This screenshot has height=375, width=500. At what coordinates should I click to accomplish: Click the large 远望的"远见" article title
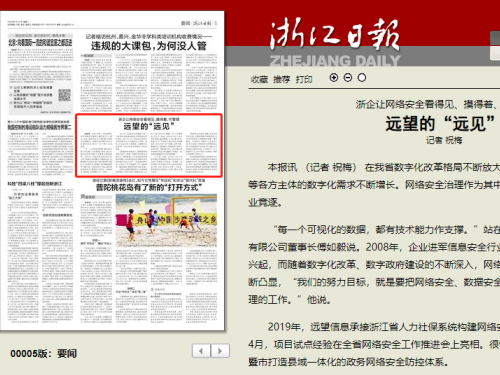coord(440,124)
